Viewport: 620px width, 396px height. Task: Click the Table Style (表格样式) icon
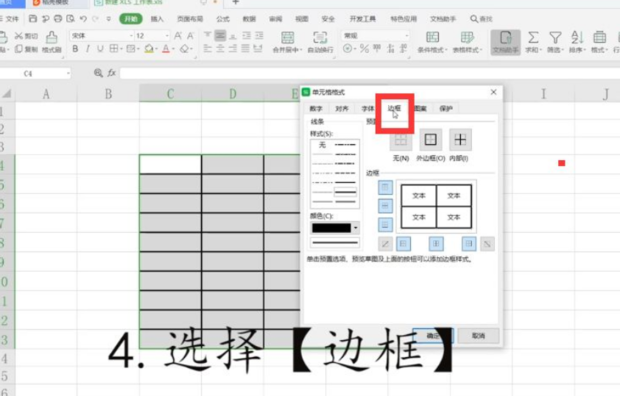[467, 37]
